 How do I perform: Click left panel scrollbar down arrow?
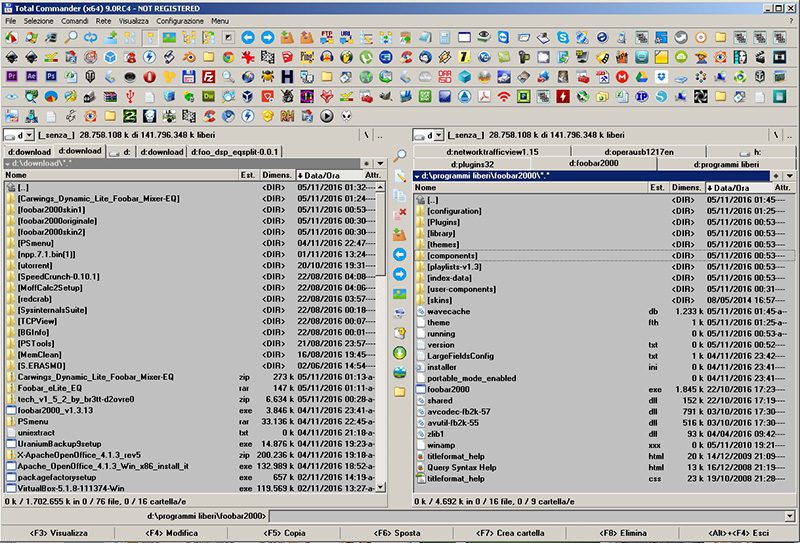click(380, 488)
